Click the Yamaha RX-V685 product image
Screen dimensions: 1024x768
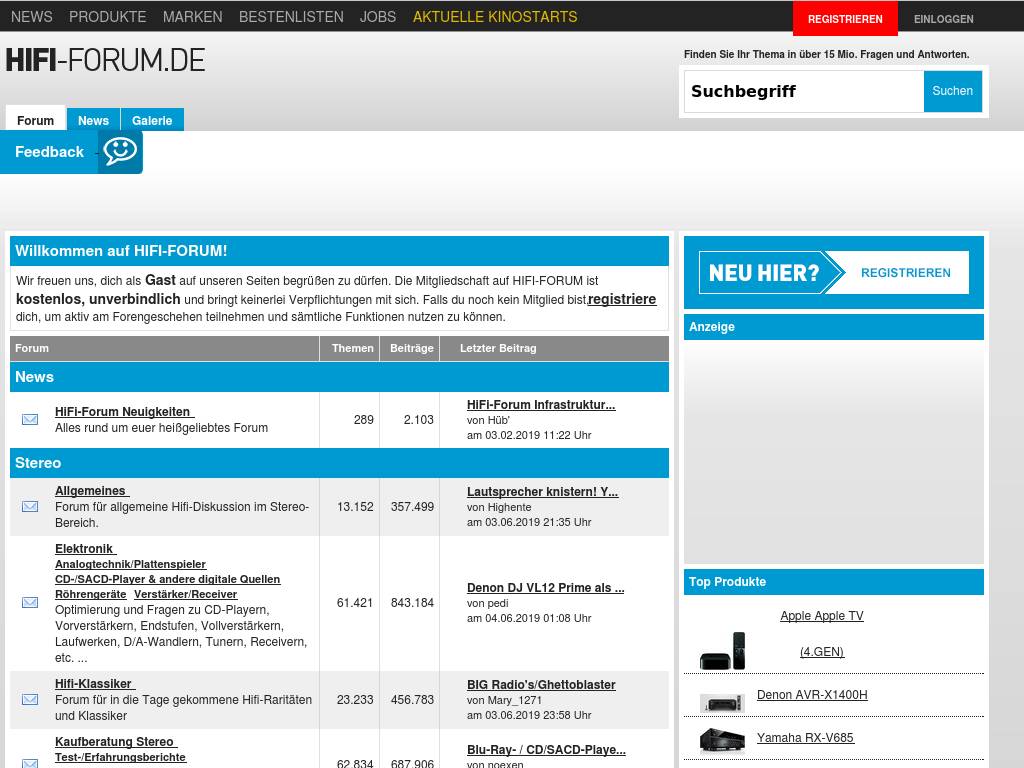pyautogui.click(x=722, y=739)
